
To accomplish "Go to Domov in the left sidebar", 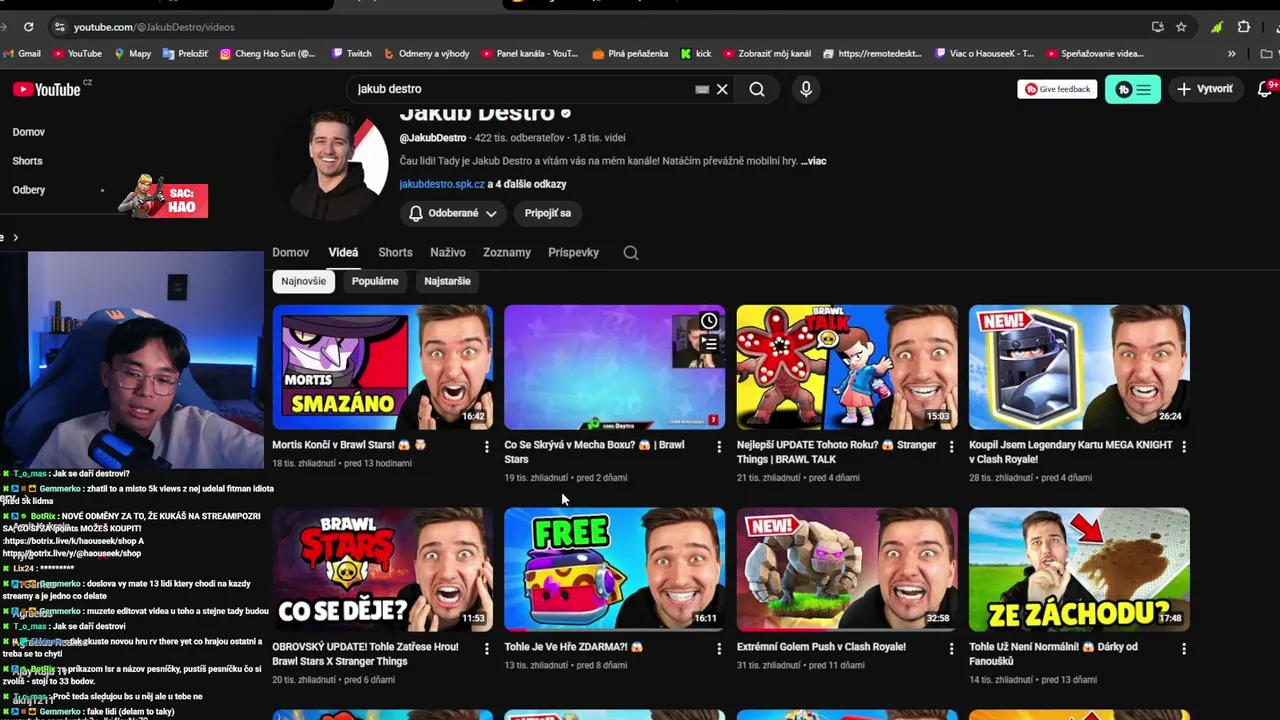I will pyautogui.click(x=29, y=132).
